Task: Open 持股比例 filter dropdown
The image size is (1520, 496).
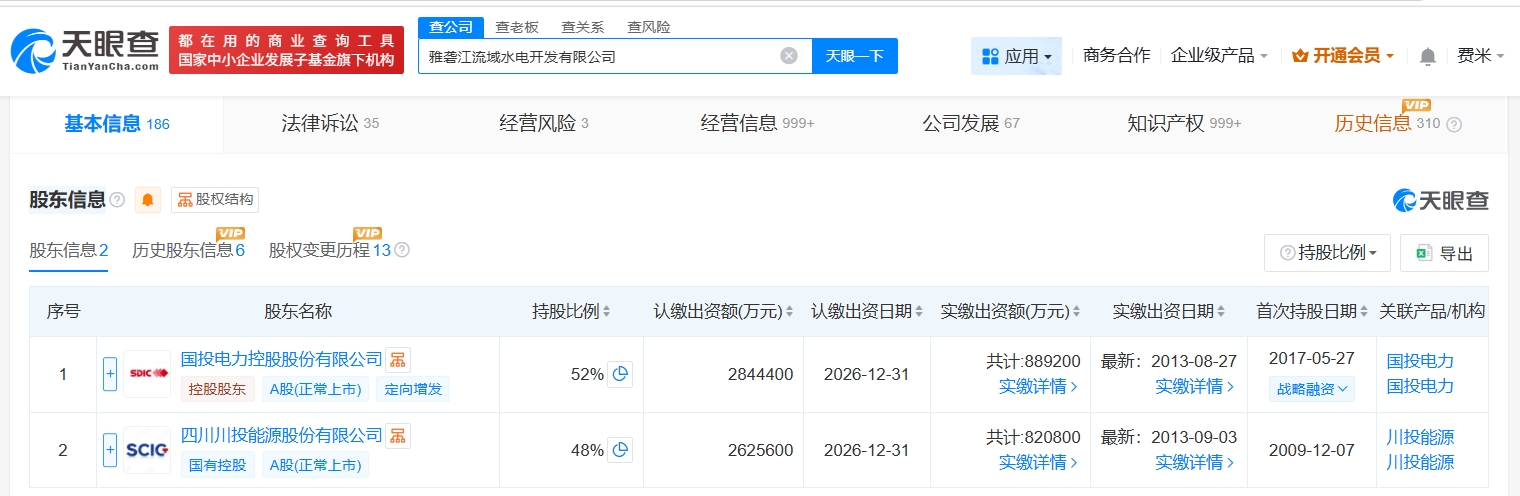Action: coord(1327,253)
